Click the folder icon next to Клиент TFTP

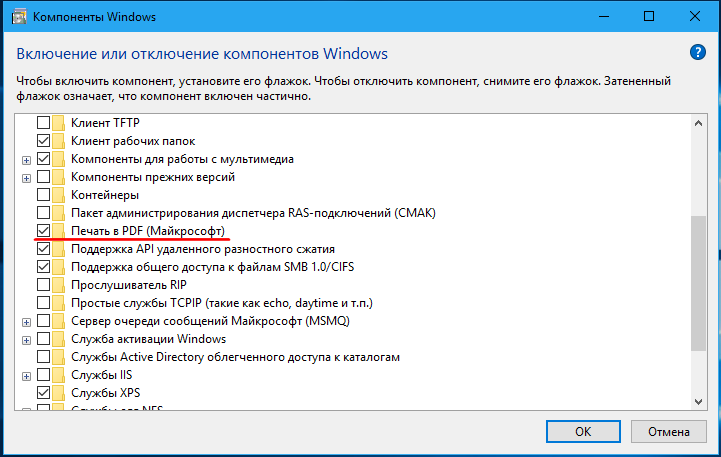coord(58,123)
